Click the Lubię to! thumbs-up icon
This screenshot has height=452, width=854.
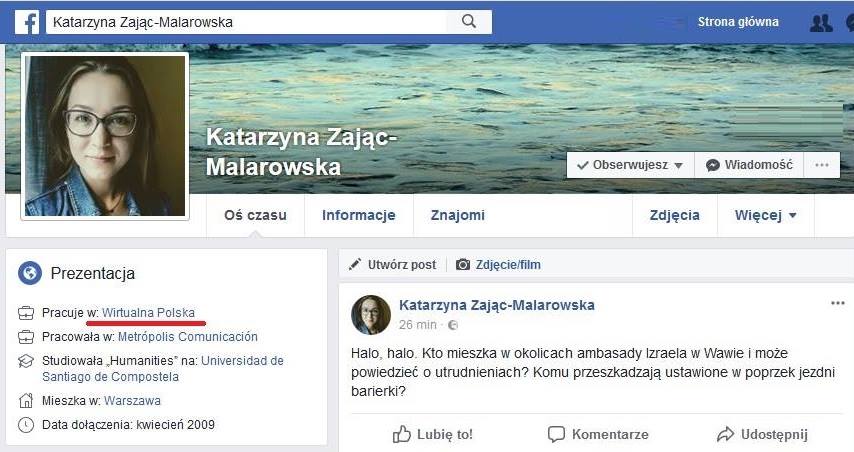[401, 434]
